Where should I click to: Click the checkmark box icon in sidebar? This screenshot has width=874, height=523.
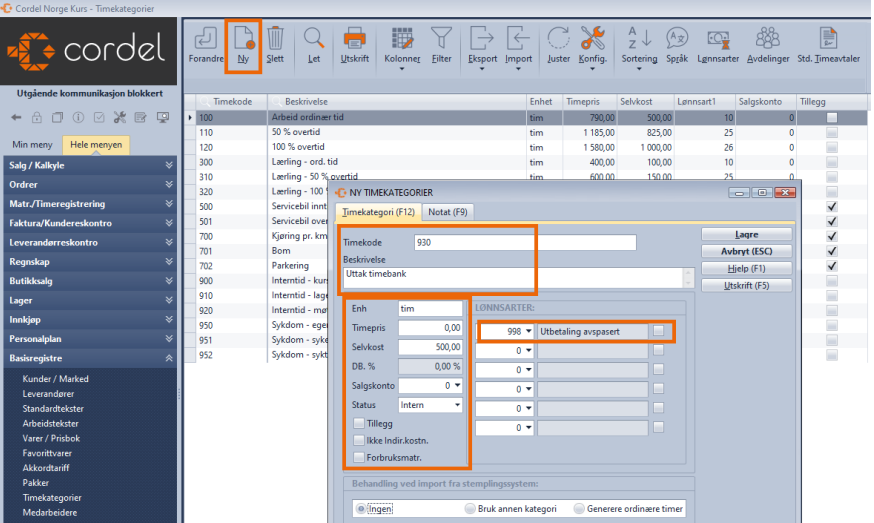[99, 118]
